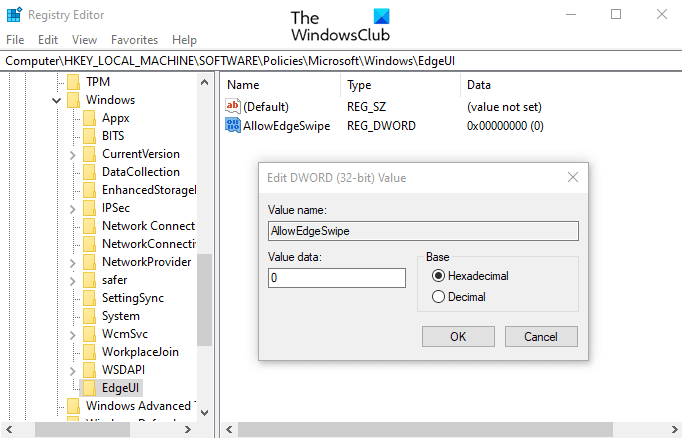Click the EdgeUI folder icon
The image size is (682, 438).
click(90, 388)
